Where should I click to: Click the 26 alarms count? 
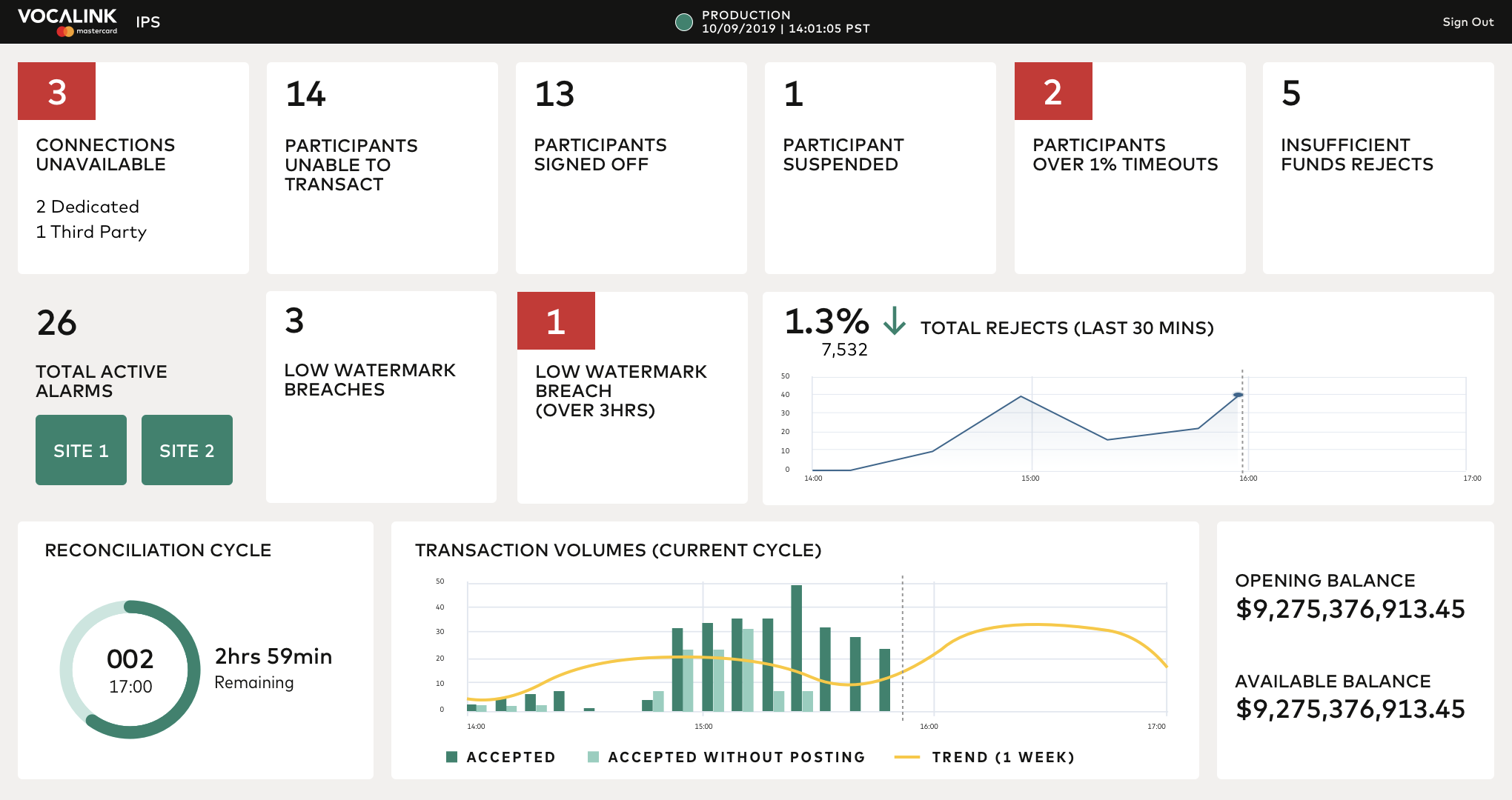point(57,323)
